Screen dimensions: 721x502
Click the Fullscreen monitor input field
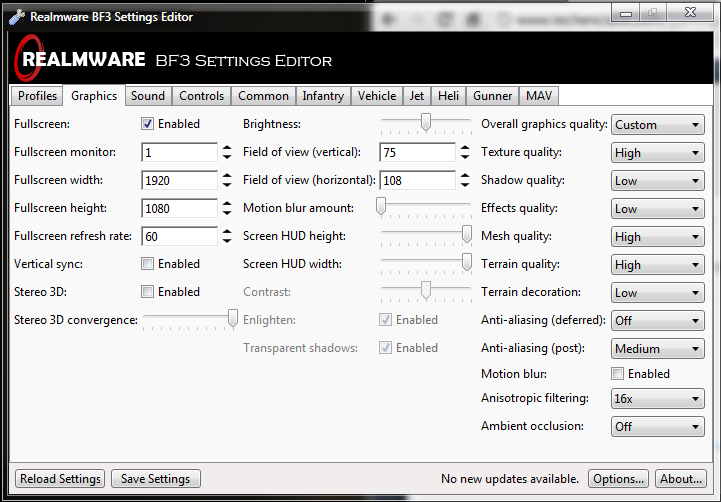(179, 152)
